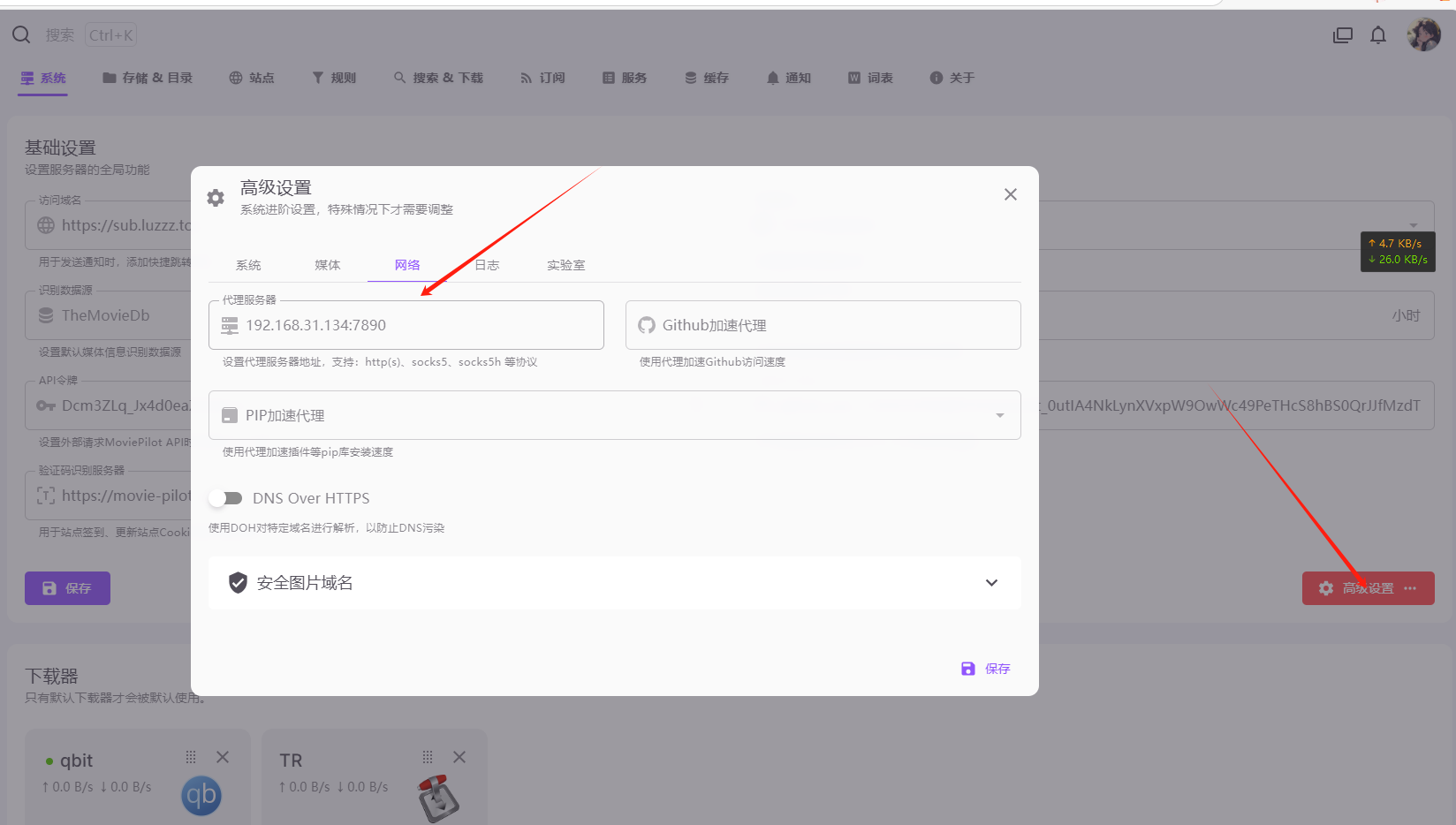1456x825 pixels.
Task: Enable the DNS Over HTTPS switch
Action: 226,498
